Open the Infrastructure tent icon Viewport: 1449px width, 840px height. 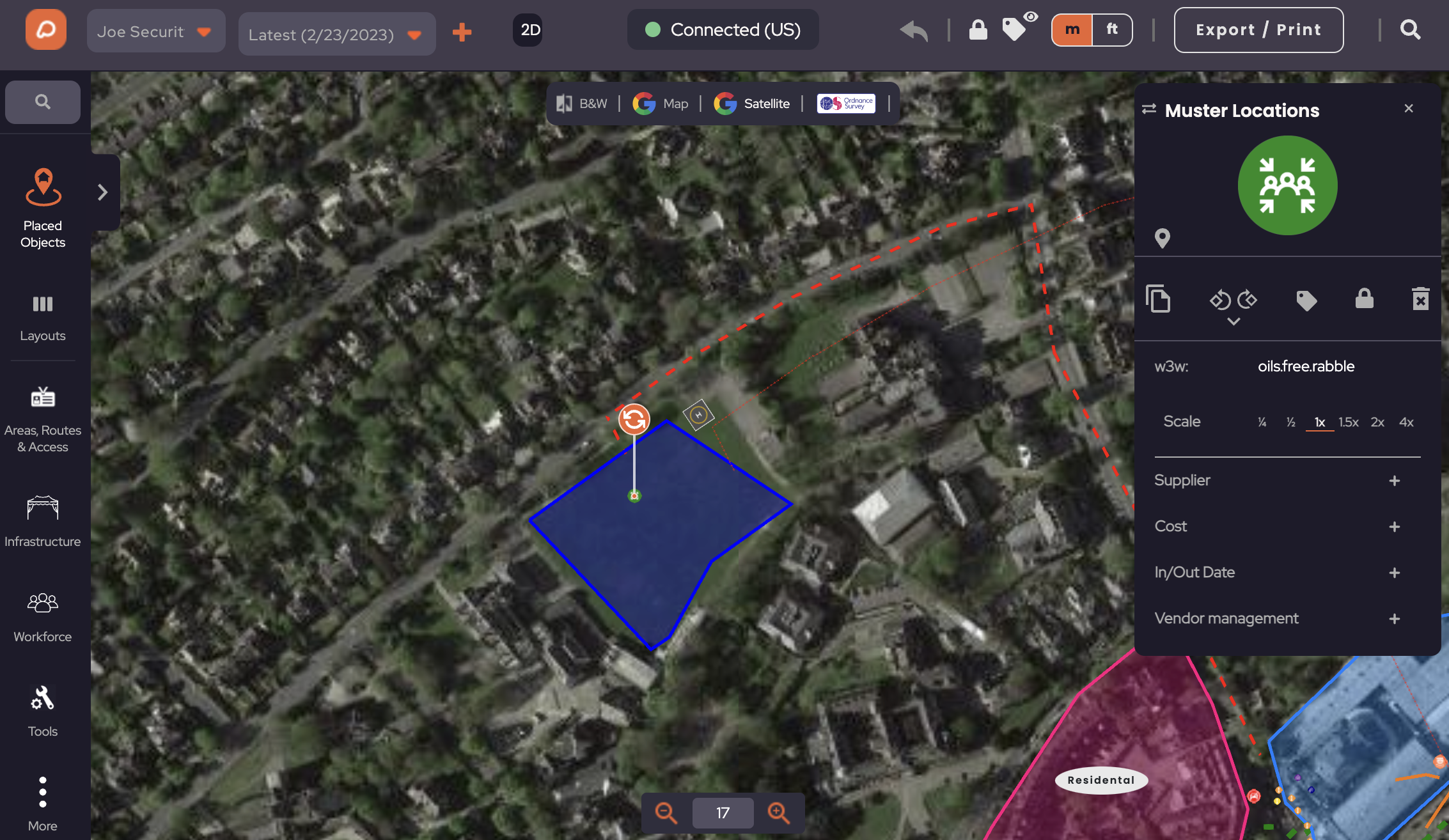tap(43, 509)
